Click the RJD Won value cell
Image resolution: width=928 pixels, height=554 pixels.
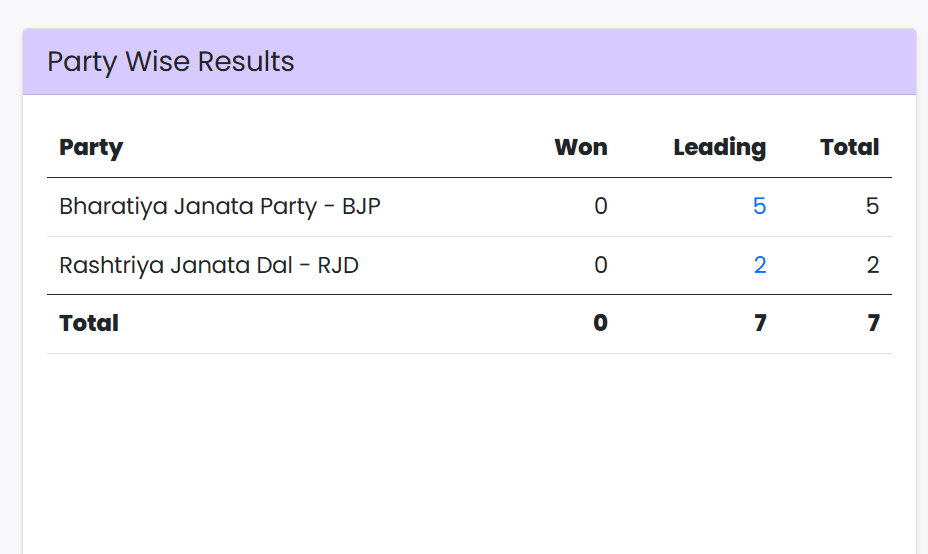[x=600, y=265]
